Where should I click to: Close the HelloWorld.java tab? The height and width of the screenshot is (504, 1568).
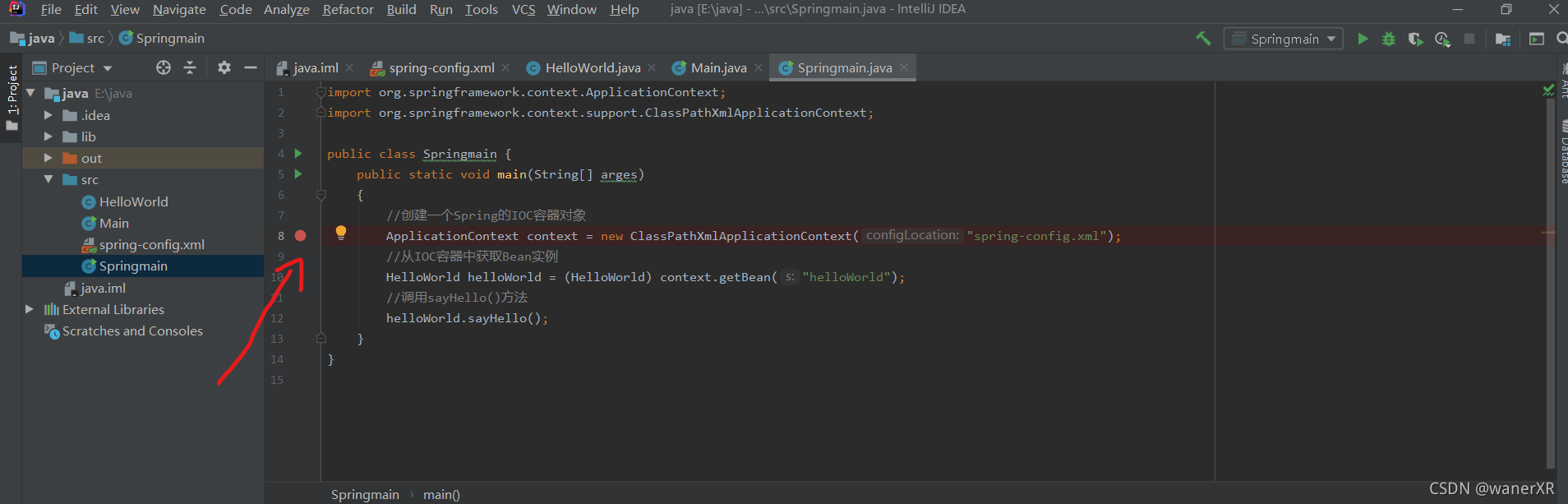[652, 67]
